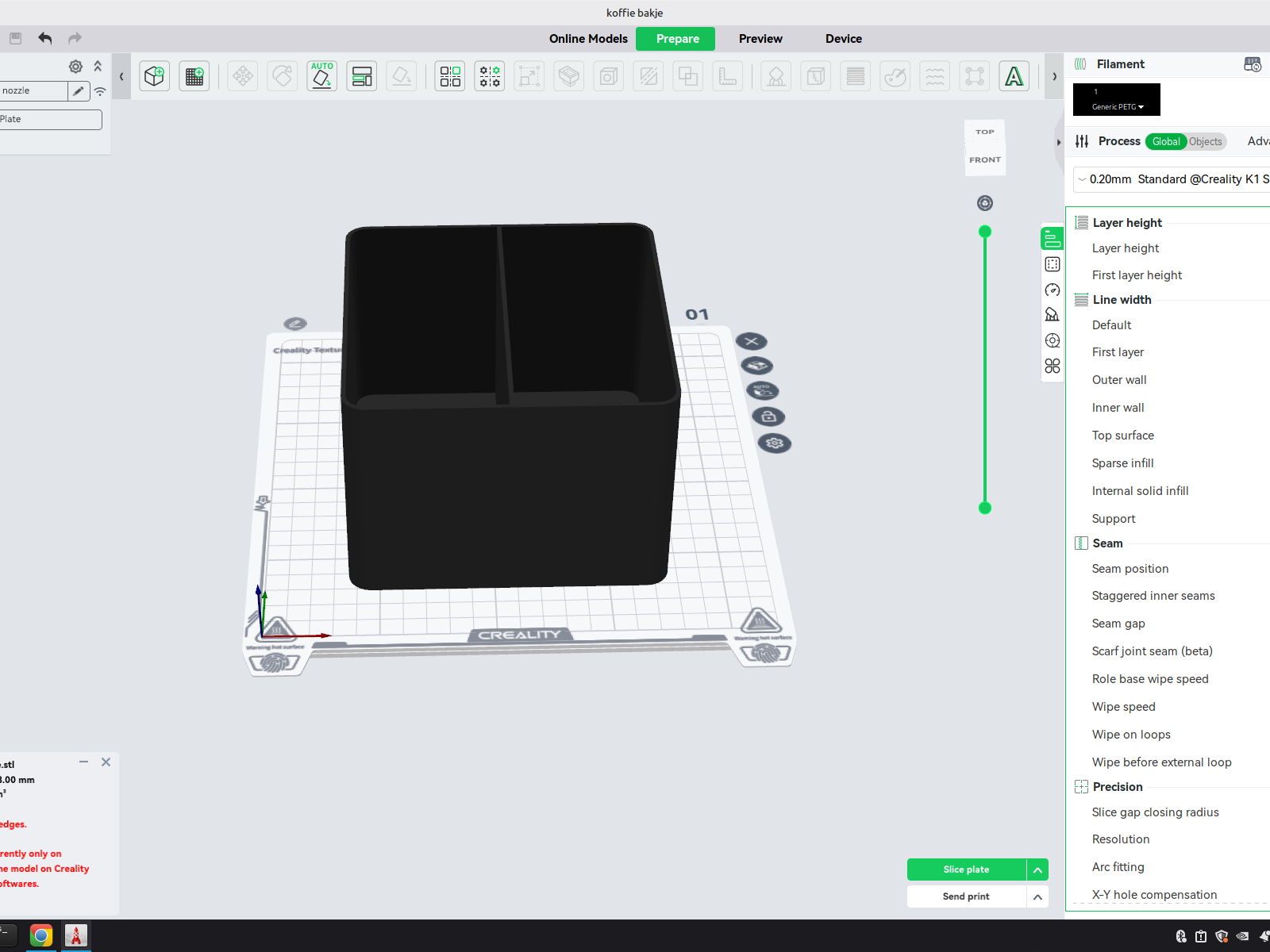1270x952 pixels.
Task: Click the Split to parts icon
Action: [x=490, y=76]
